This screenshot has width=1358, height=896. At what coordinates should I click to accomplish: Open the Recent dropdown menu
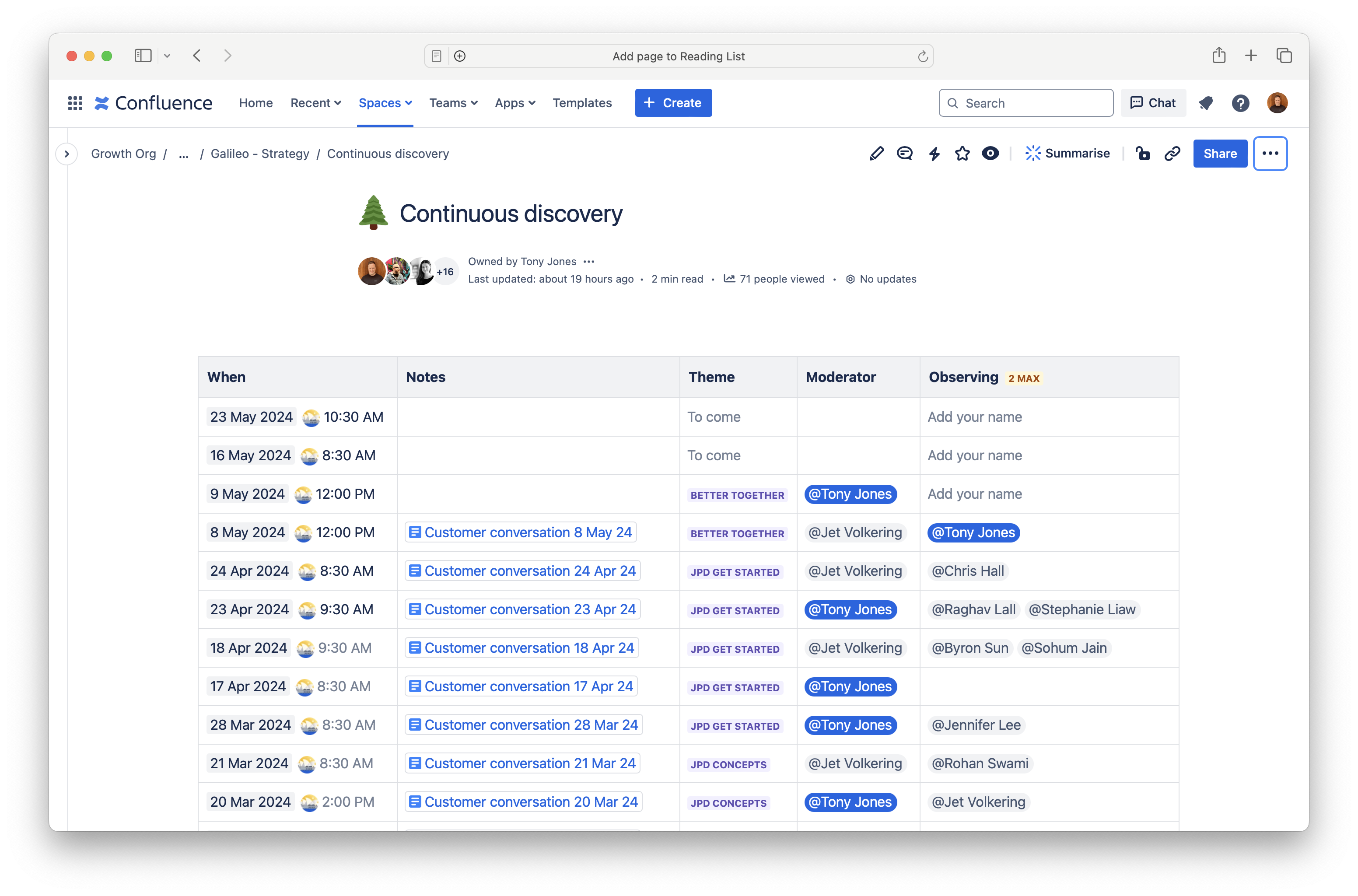(x=315, y=103)
